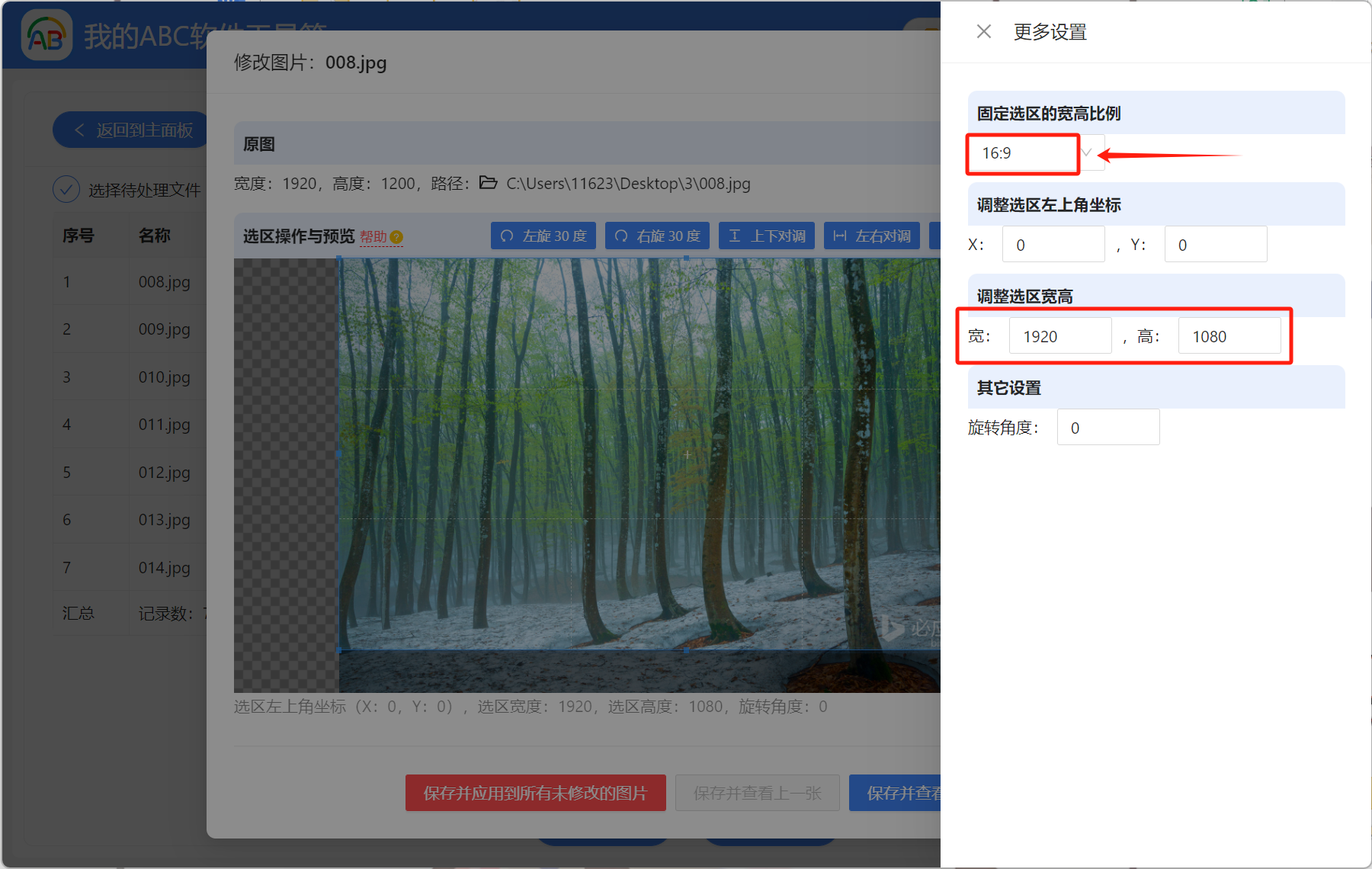
Task: Click 保存并应用到所有未修改的图片 button
Action: coord(535,793)
